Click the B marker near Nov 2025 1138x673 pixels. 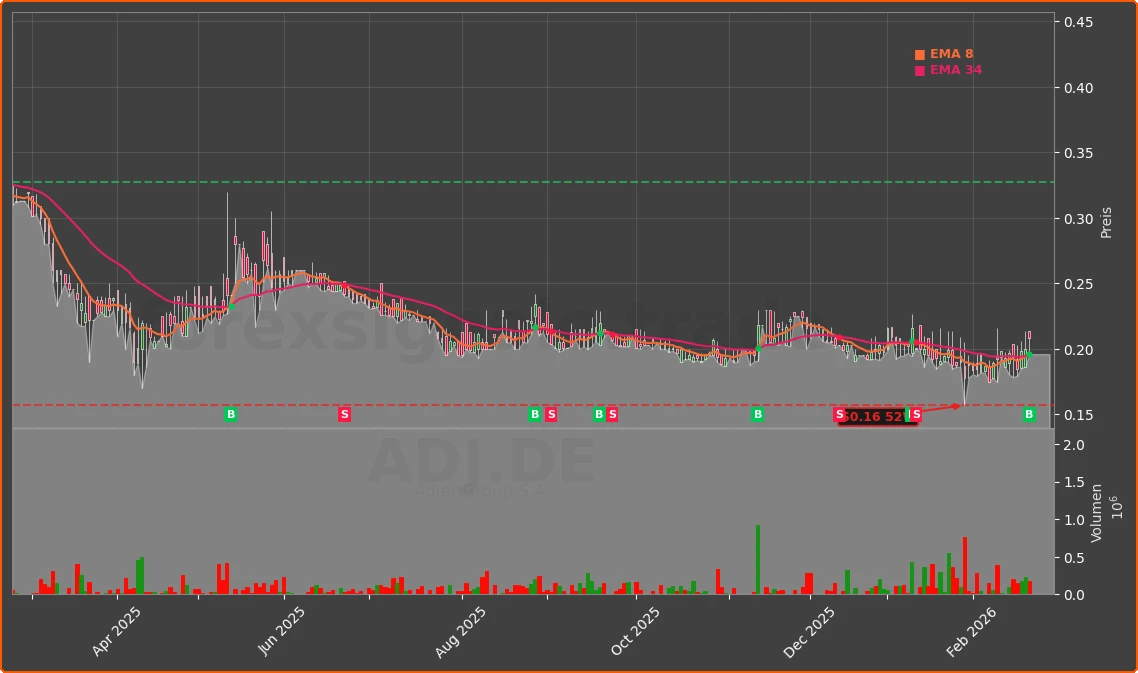click(x=758, y=414)
